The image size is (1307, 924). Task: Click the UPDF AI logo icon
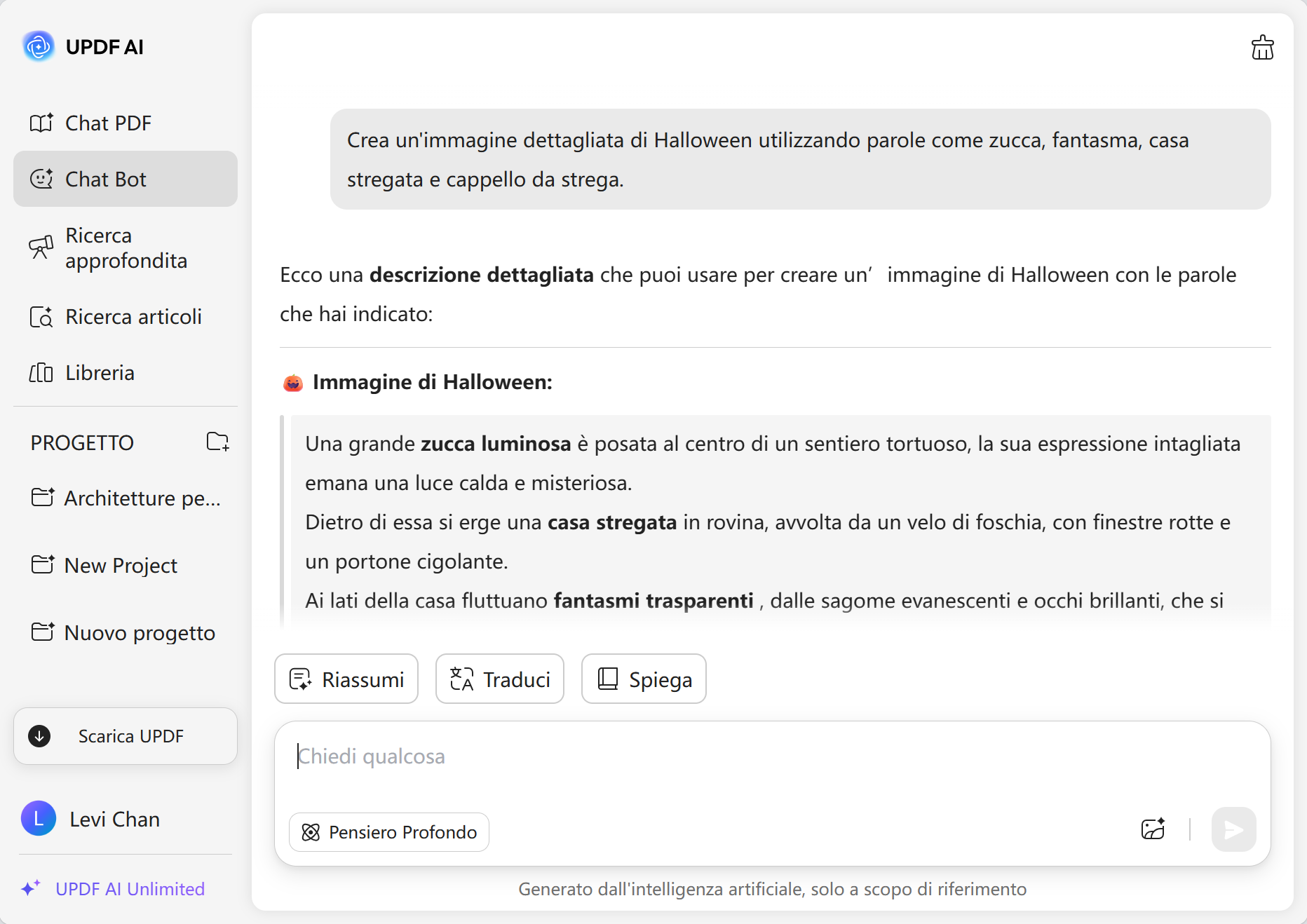pyautogui.click(x=39, y=47)
